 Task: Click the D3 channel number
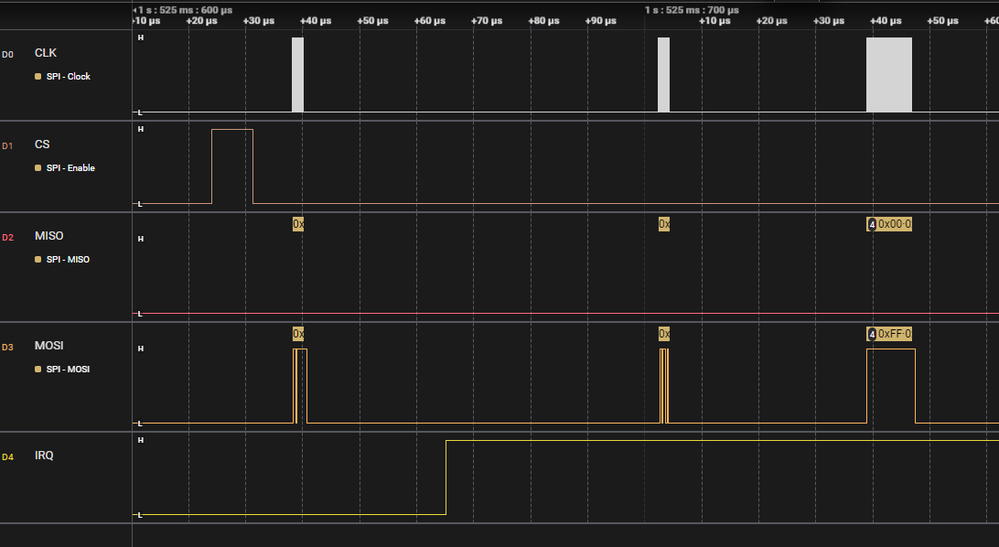tap(8, 348)
